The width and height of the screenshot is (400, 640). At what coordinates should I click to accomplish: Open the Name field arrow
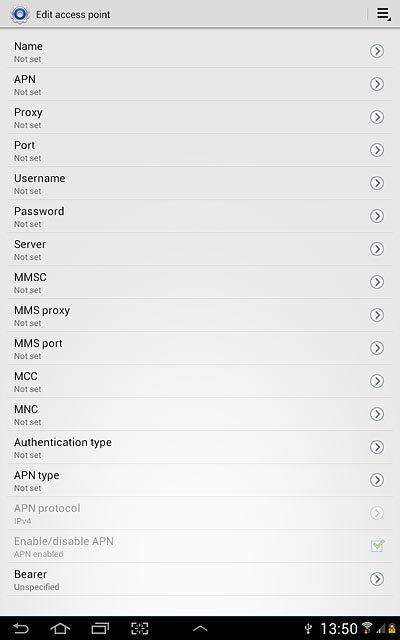click(377, 51)
